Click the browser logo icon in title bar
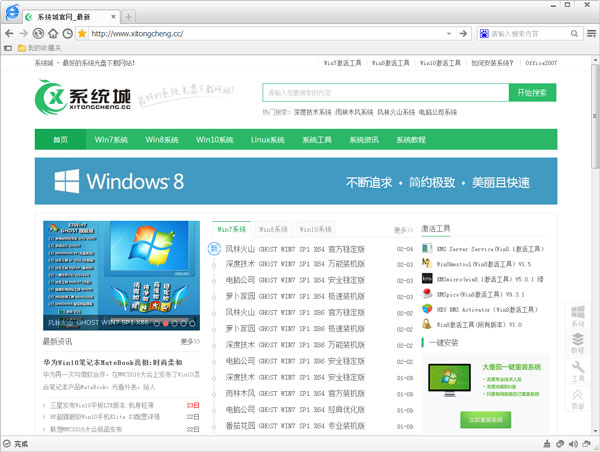The width and height of the screenshot is (600, 452). point(12,12)
